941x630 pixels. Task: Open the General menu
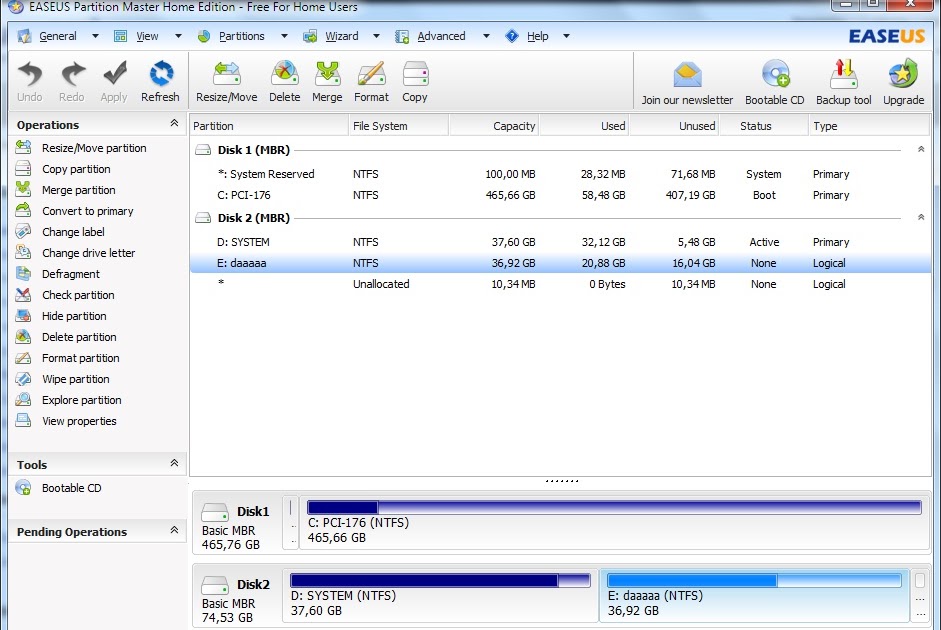58,37
